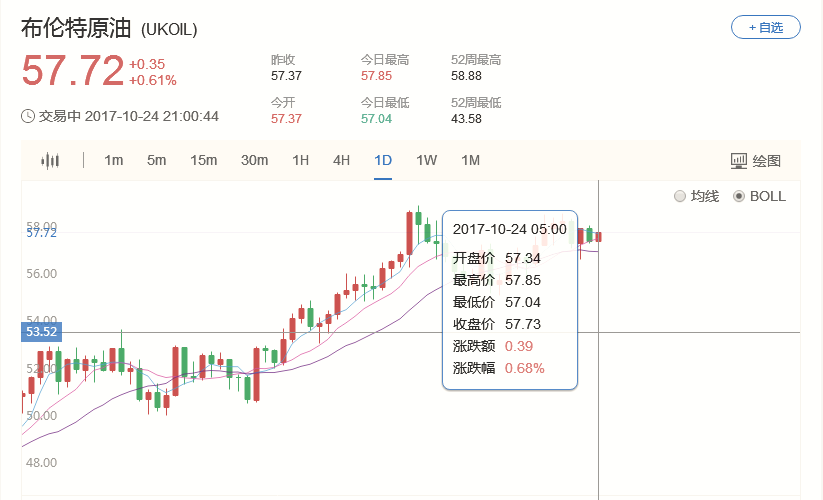Click the 52周最高 value 58.88

tap(466, 76)
